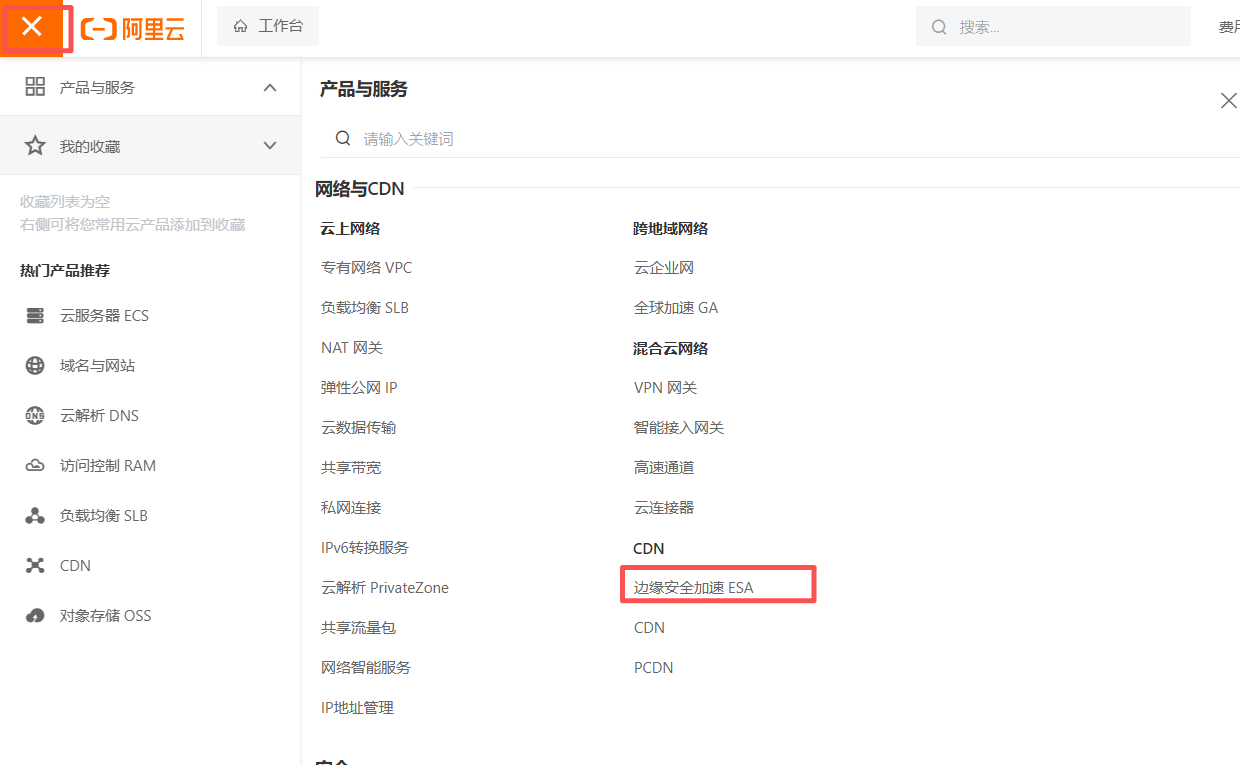Click the 访问控制 RAM cloud icon
This screenshot has height=765, width=1240.
pyautogui.click(x=35, y=466)
